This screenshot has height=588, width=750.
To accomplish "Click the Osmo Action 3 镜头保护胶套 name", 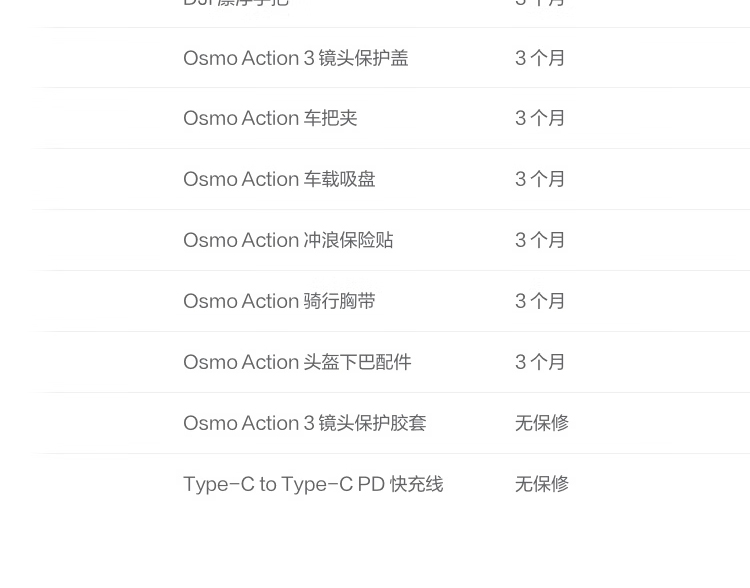I will tap(304, 423).
